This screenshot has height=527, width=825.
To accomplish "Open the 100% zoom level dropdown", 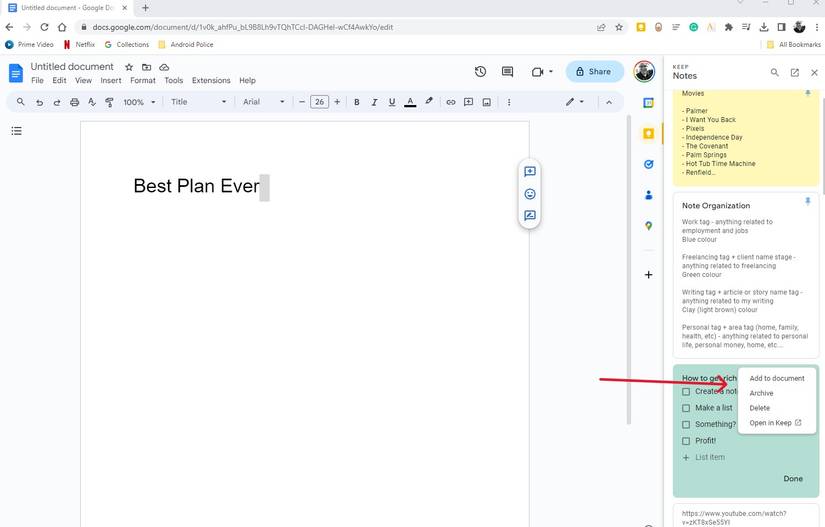I will click(139, 102).
